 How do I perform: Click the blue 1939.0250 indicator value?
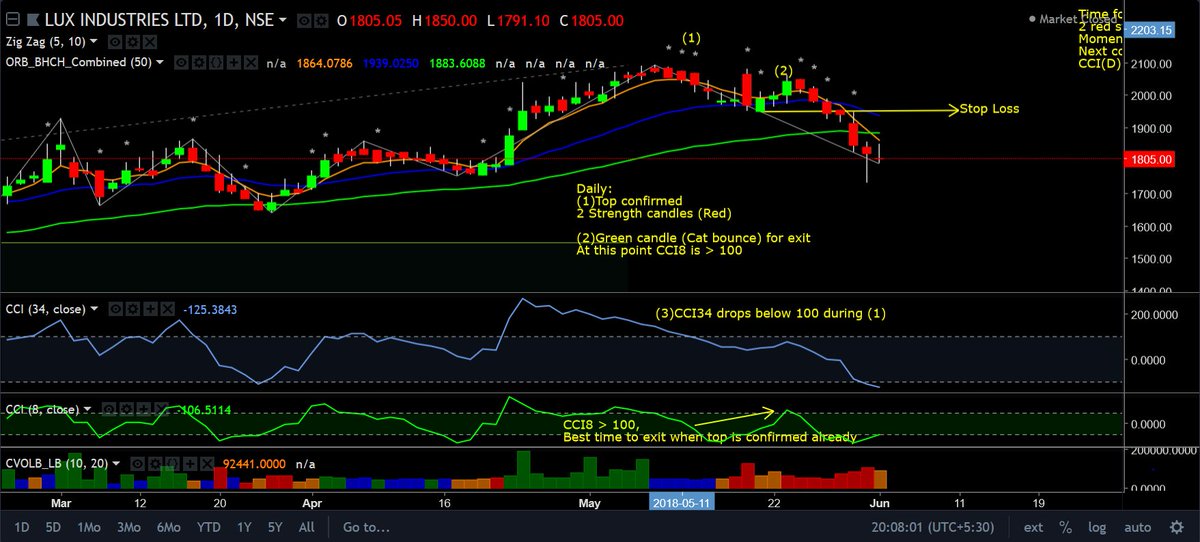pos(392,62)
